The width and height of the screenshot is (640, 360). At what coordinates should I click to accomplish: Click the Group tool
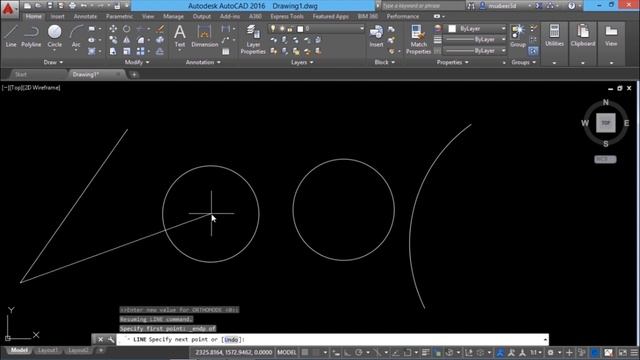click(518, 36)
